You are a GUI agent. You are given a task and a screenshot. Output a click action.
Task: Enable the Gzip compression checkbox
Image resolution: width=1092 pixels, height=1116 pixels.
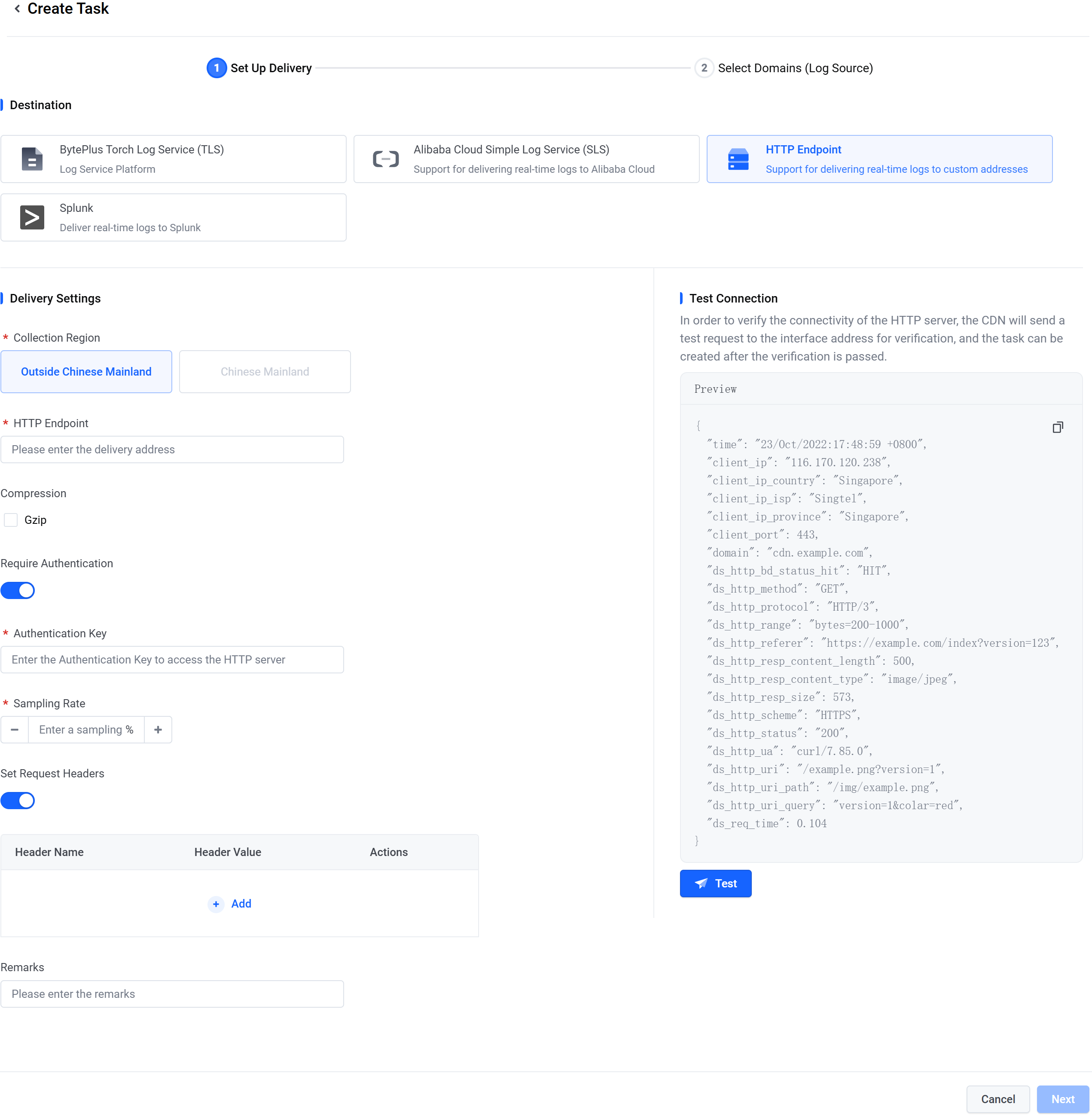point(11,520)
